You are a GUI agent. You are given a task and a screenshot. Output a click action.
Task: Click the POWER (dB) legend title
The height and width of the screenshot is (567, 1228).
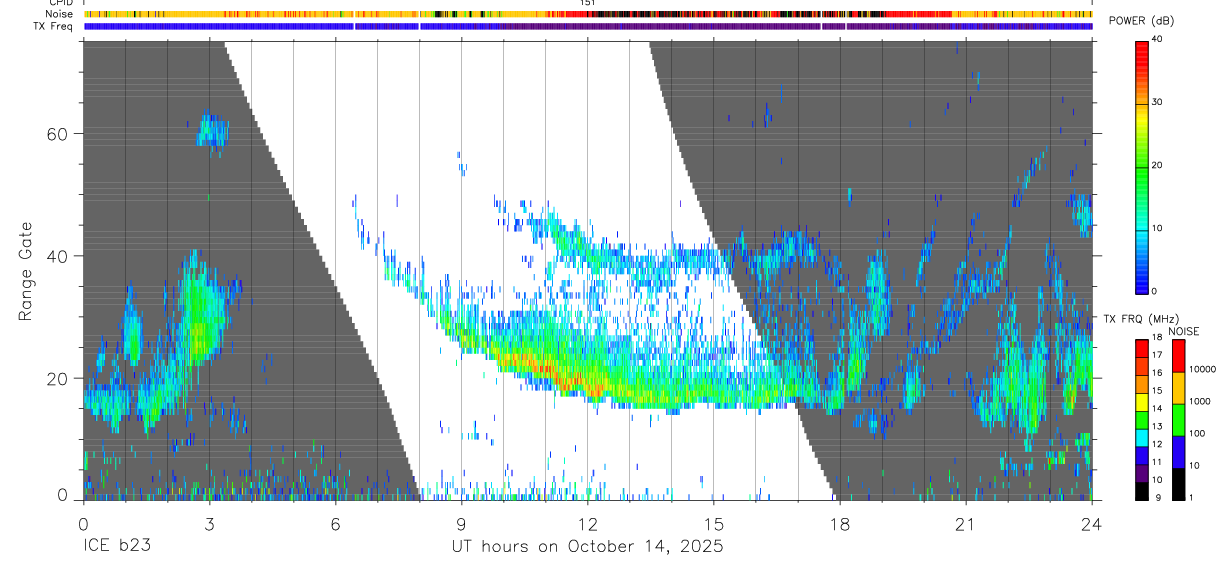pyautogui.click(x=1142, y=22)
